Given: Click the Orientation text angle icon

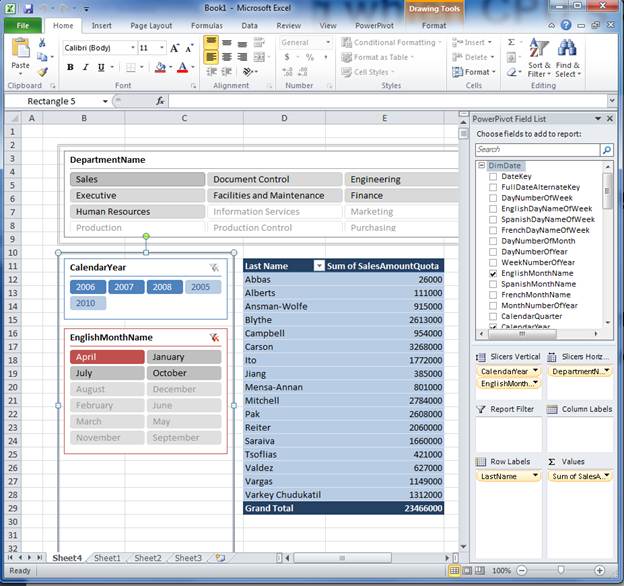Looking at the screenshot, I should (249, 72).
